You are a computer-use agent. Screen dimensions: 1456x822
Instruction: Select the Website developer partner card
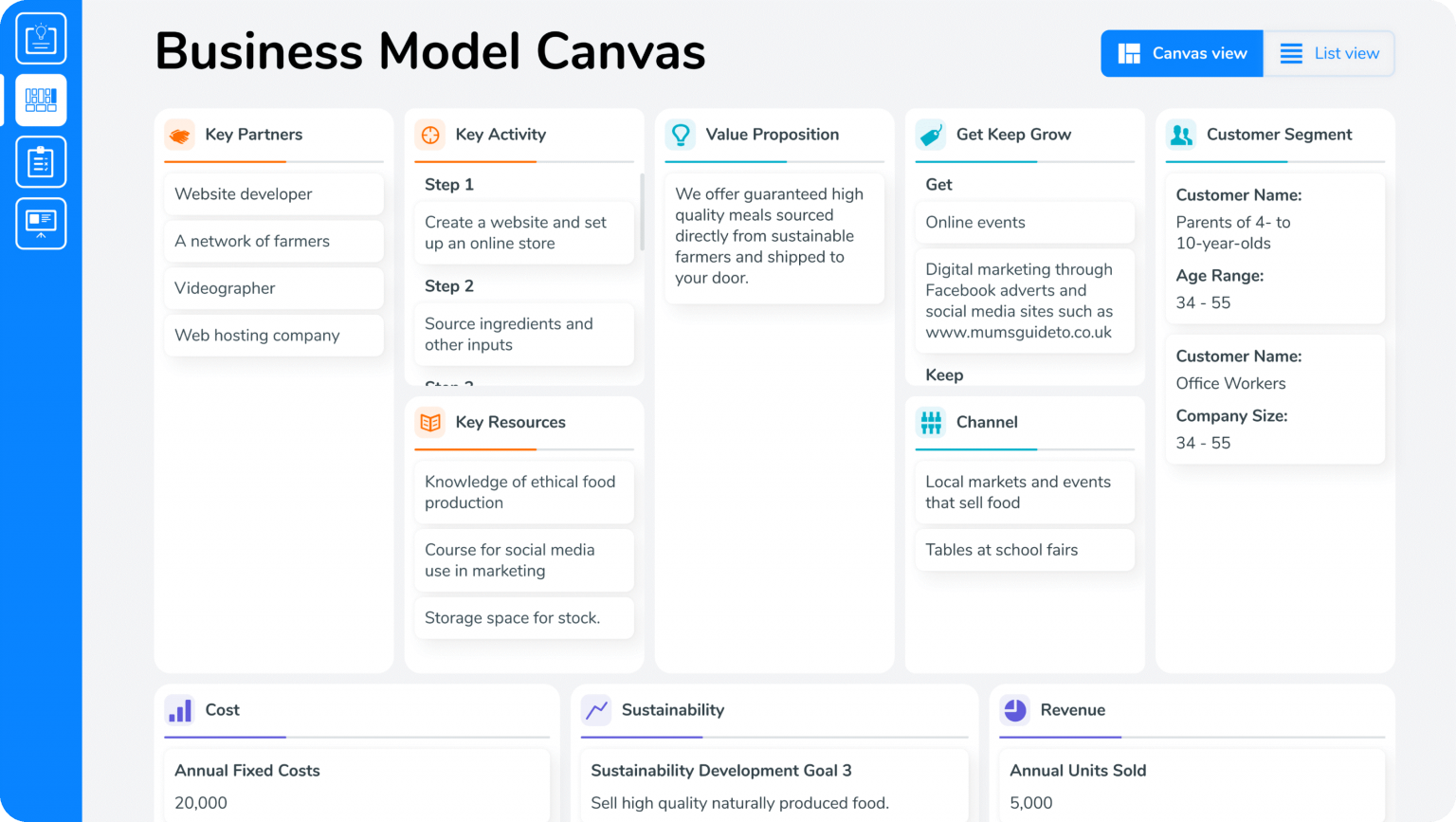coord(273,193)
